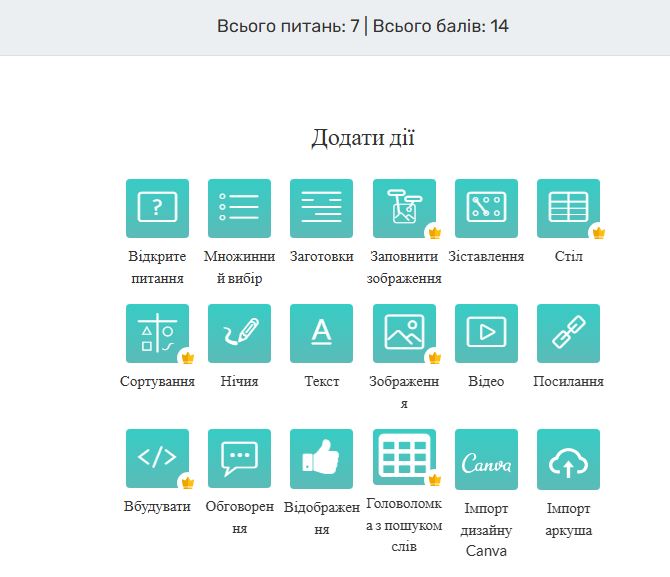Image resolution: width=670 pixels, height=577 pixels.
Task: Insert a Стіл table activity
Action: coord(568,208)
